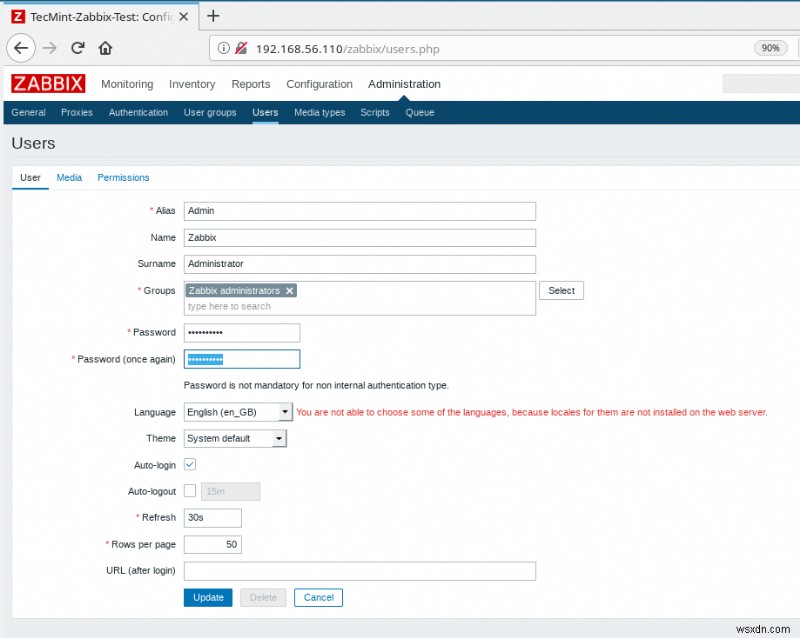Click the browser forward arrow

[x=50, y=48]
